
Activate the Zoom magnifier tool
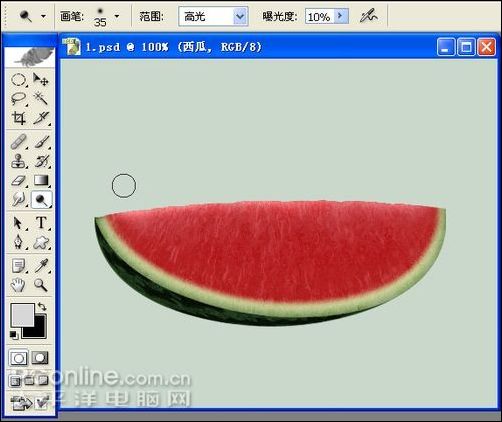coord(41,285)
